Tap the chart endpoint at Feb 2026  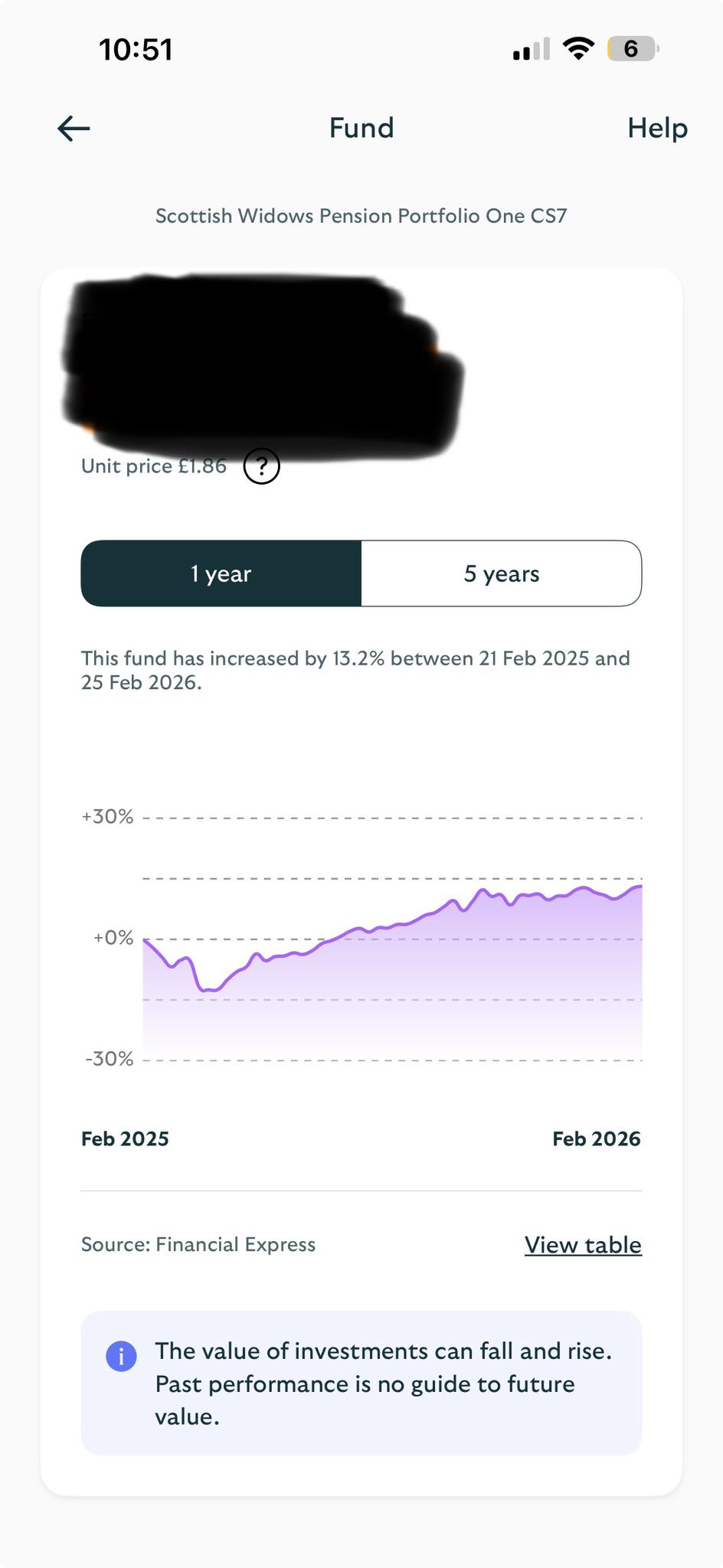(640, 886)
